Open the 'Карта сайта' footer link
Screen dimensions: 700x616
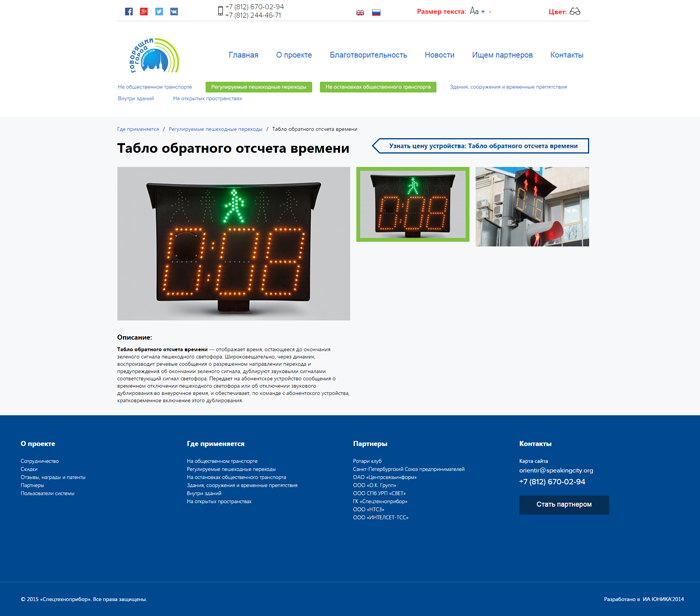(x=533, y=461)
